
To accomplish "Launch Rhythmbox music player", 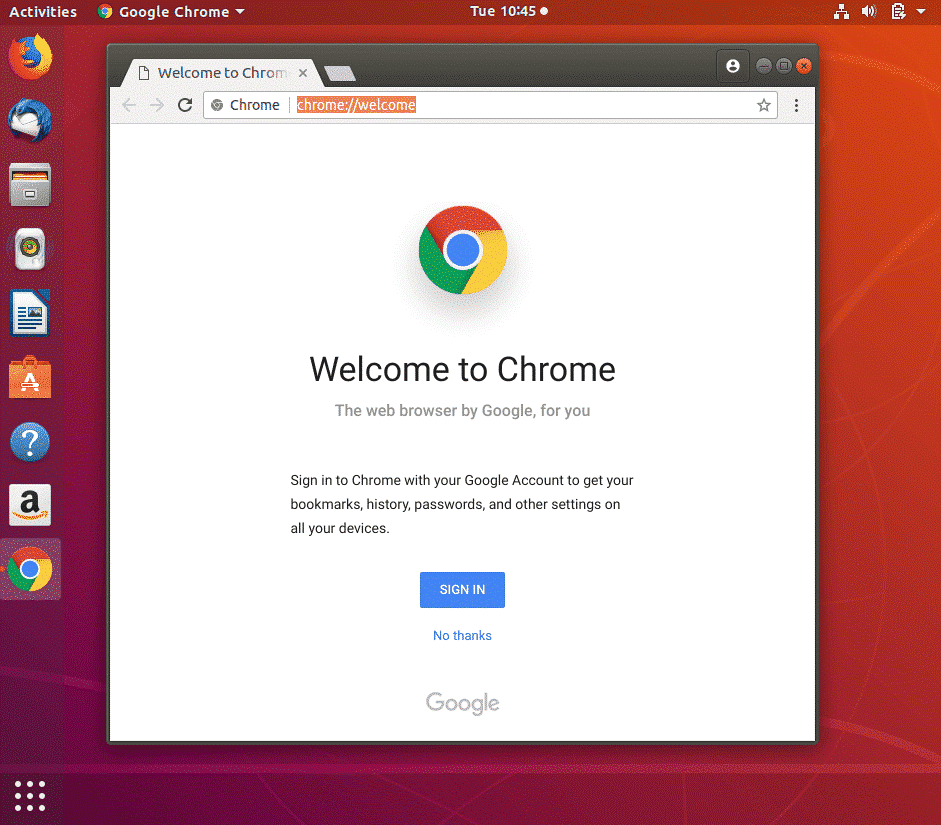I will (30, 248).
